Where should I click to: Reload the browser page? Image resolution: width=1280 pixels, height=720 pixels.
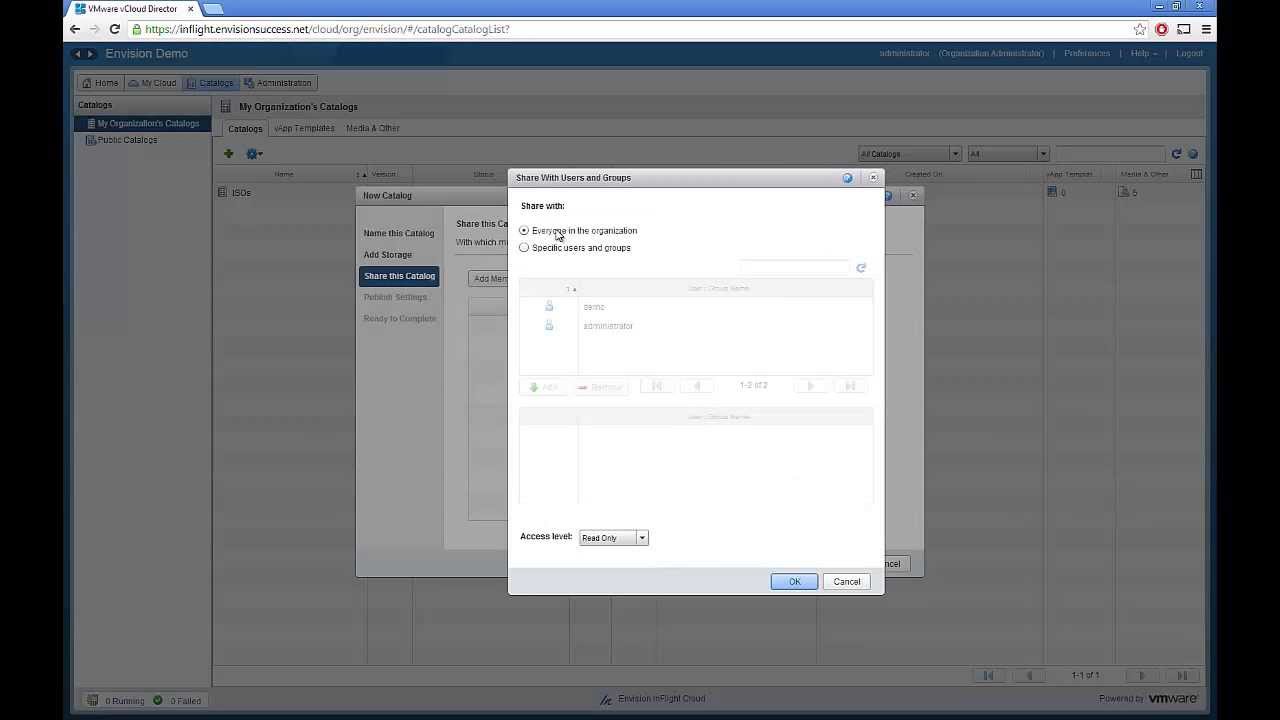coord(114,29)
